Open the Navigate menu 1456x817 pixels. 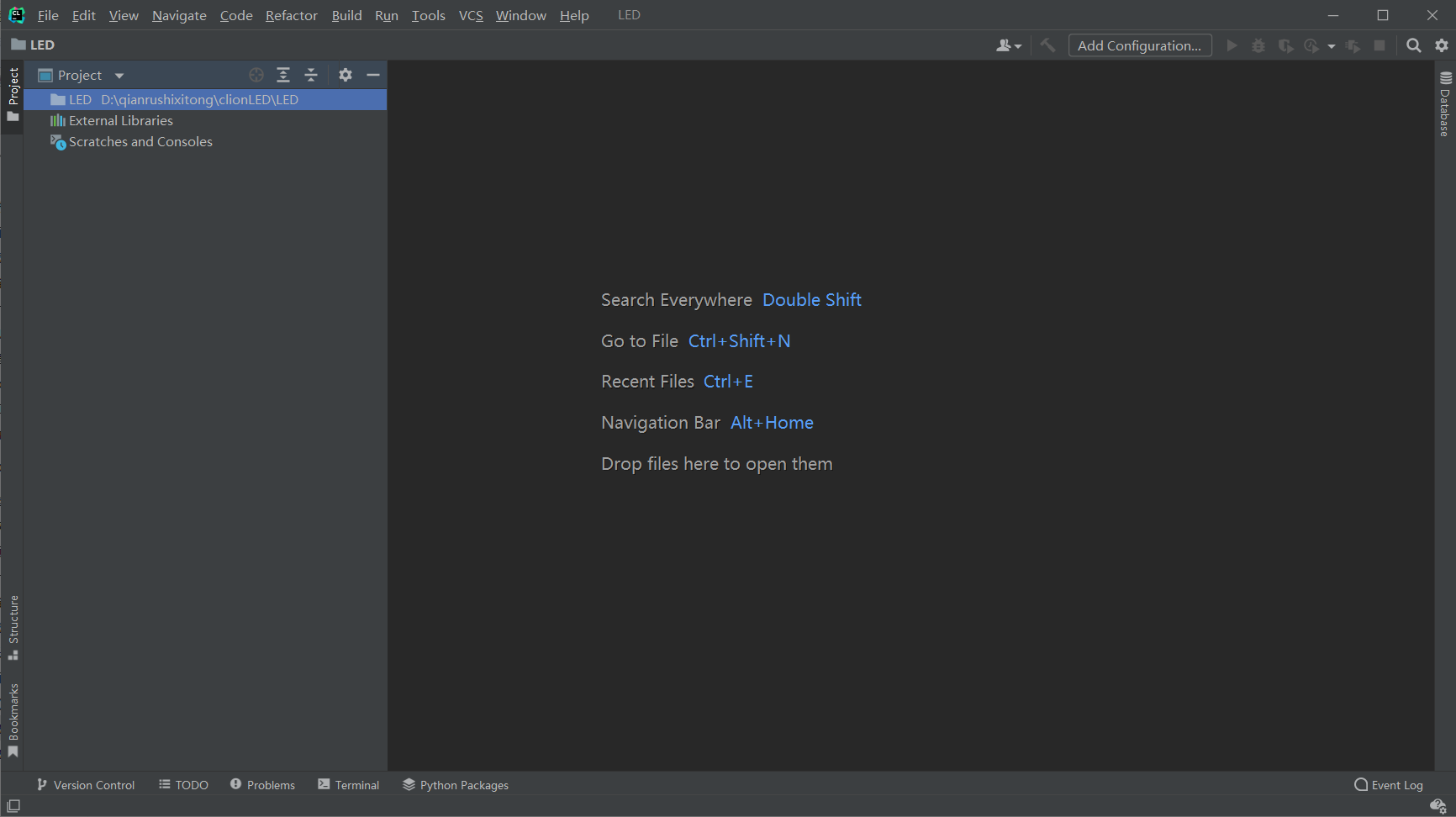click(x=179, y=15)
